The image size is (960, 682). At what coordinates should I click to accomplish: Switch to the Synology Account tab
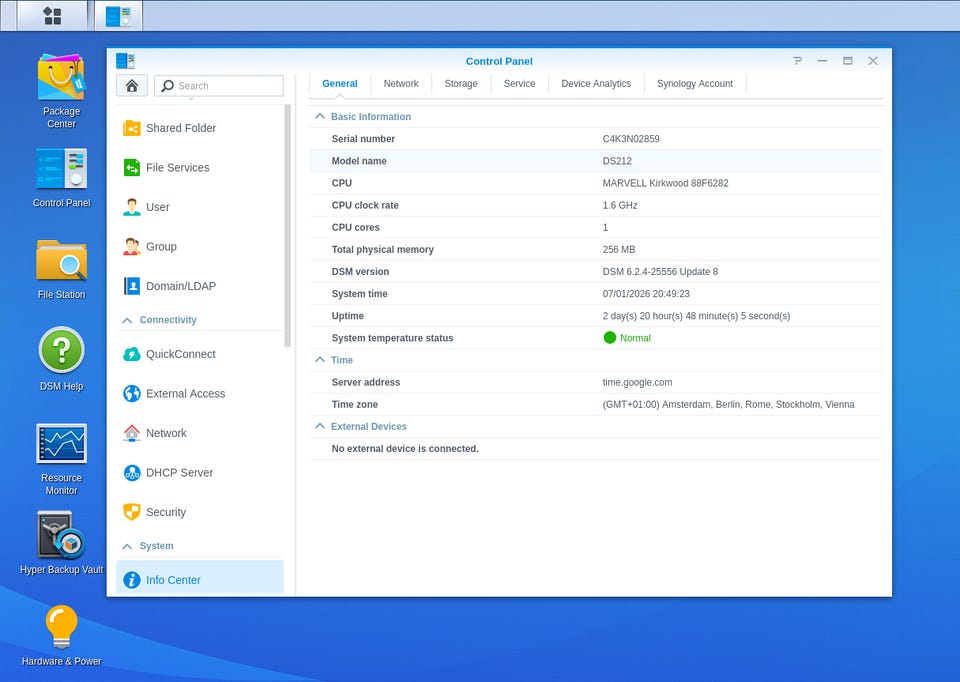point(695,84)
